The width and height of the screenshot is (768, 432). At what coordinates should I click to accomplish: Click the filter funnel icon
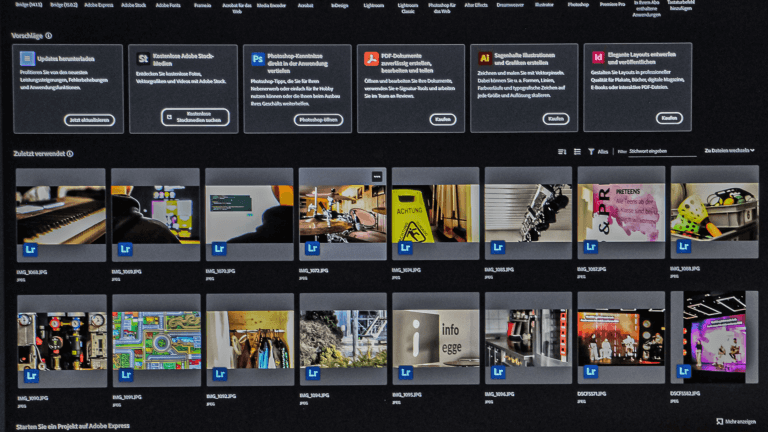(591, 151)
